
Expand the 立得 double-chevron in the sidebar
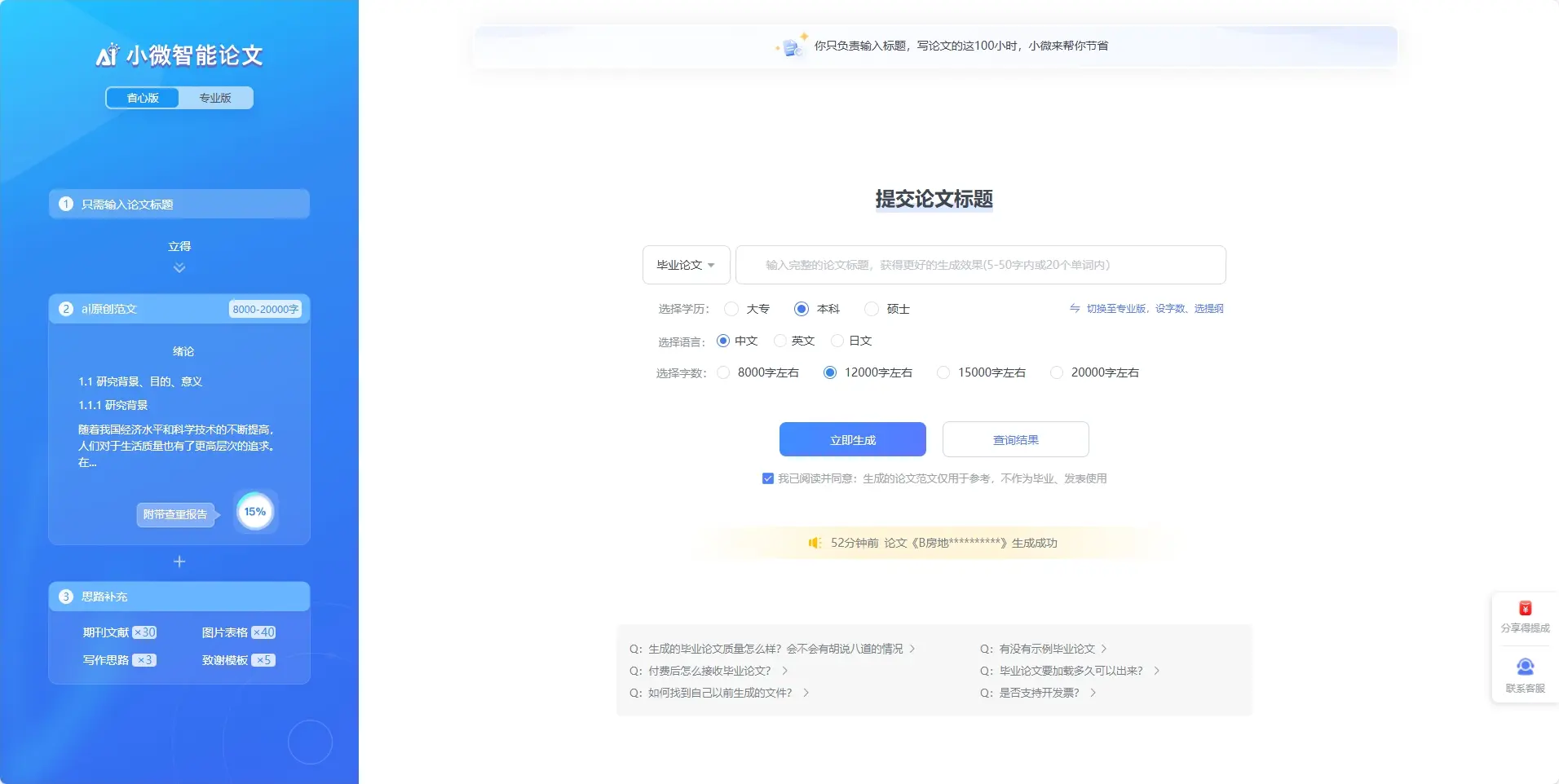click(179, 267)
